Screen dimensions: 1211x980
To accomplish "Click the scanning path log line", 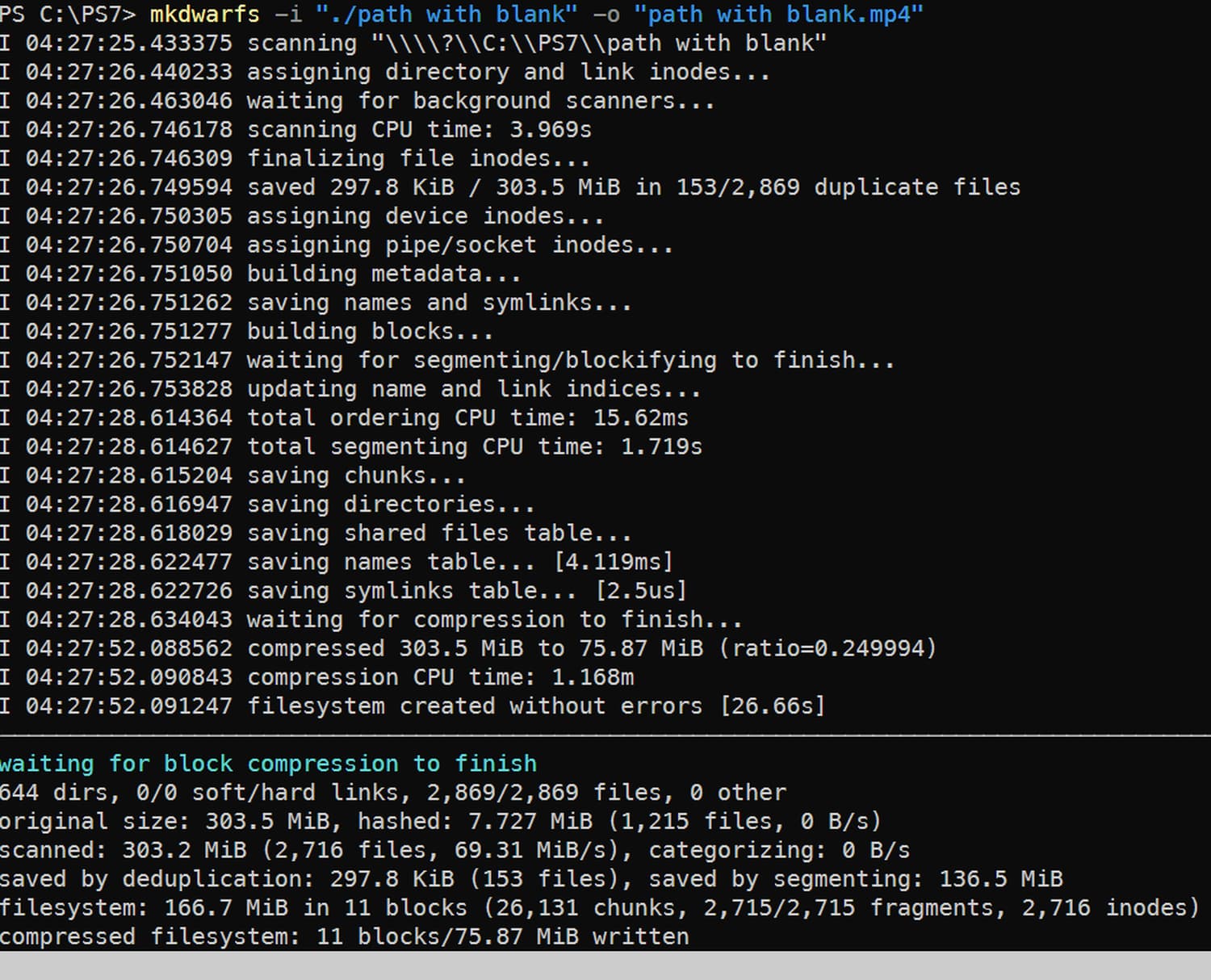I will [x=536, y=43].
